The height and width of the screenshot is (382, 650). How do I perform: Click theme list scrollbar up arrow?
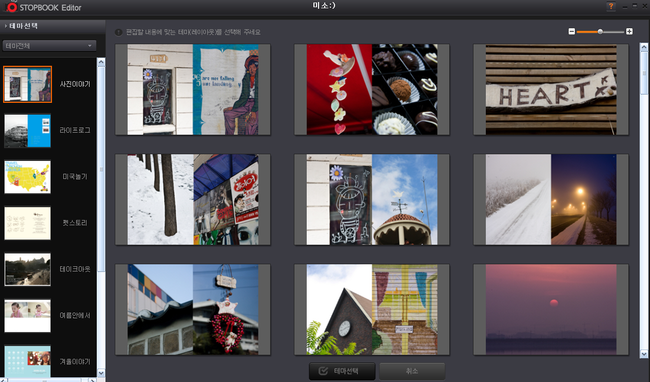pyautogui.click(x=101, y=62)
